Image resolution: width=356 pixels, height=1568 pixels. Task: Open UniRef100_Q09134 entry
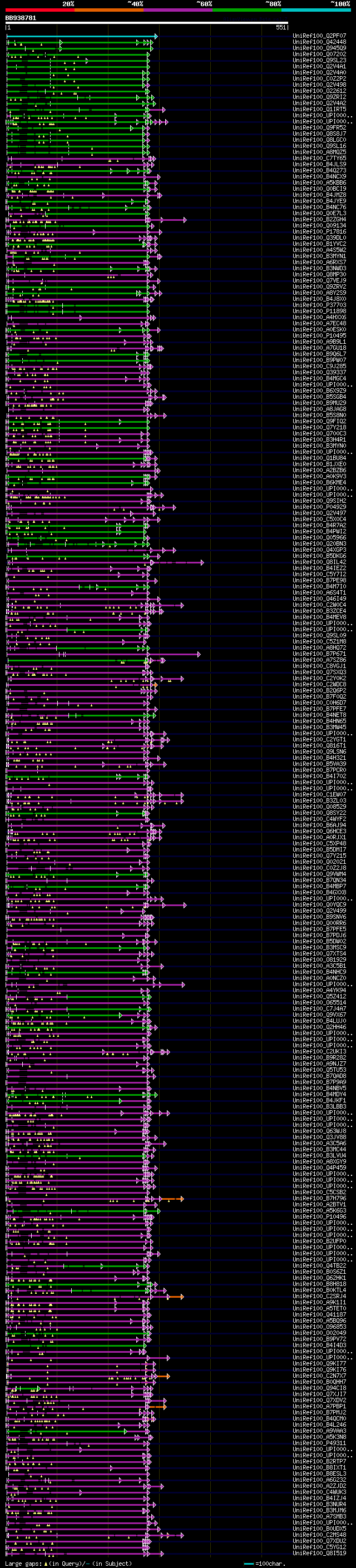[319, 226]
